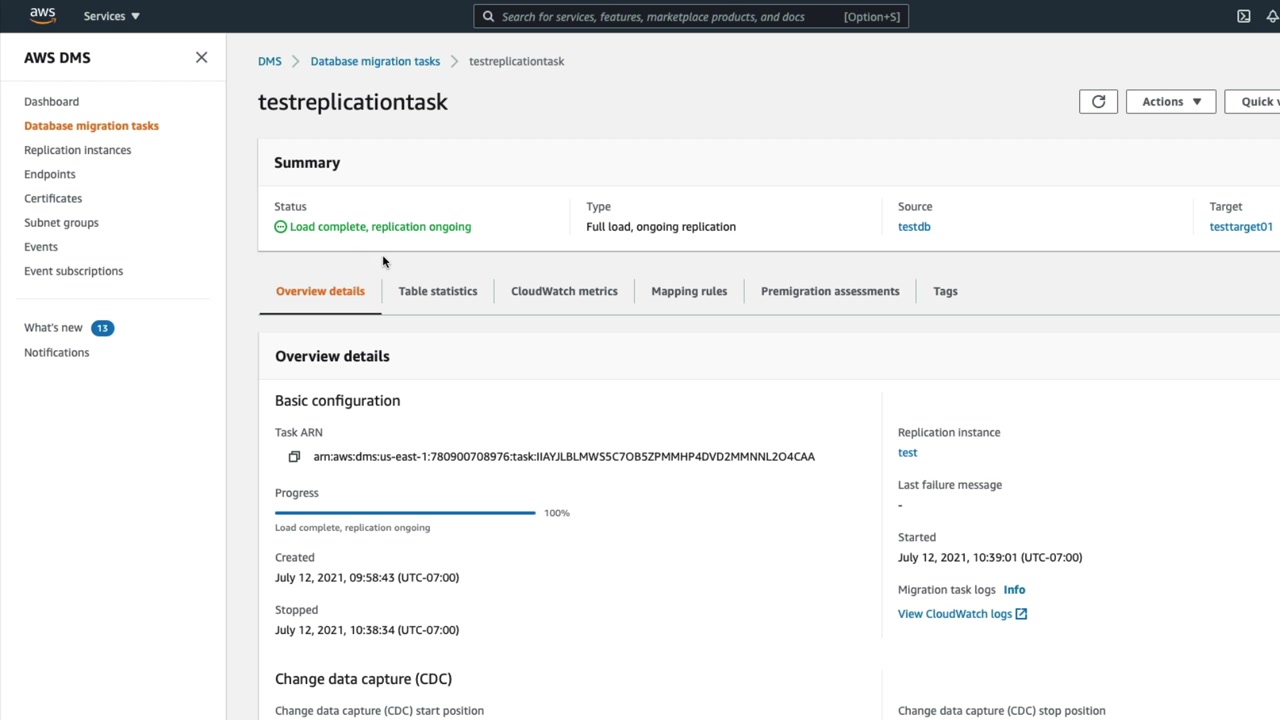Viewport: 1280px width, 720px height.
Task: Open the Services dropdown menu
Action: pos(111,16)
